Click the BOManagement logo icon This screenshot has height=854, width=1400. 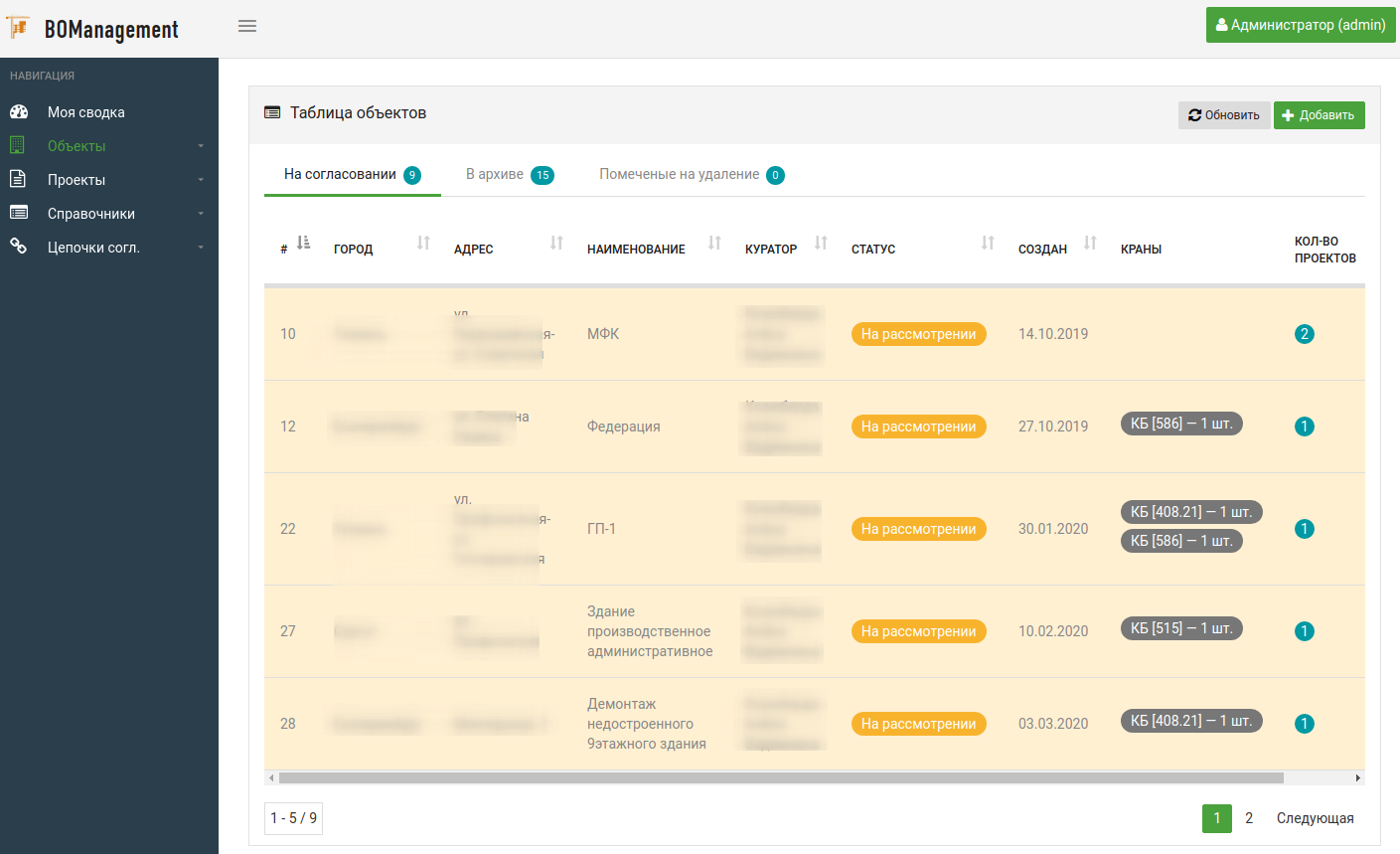(18, 28)
